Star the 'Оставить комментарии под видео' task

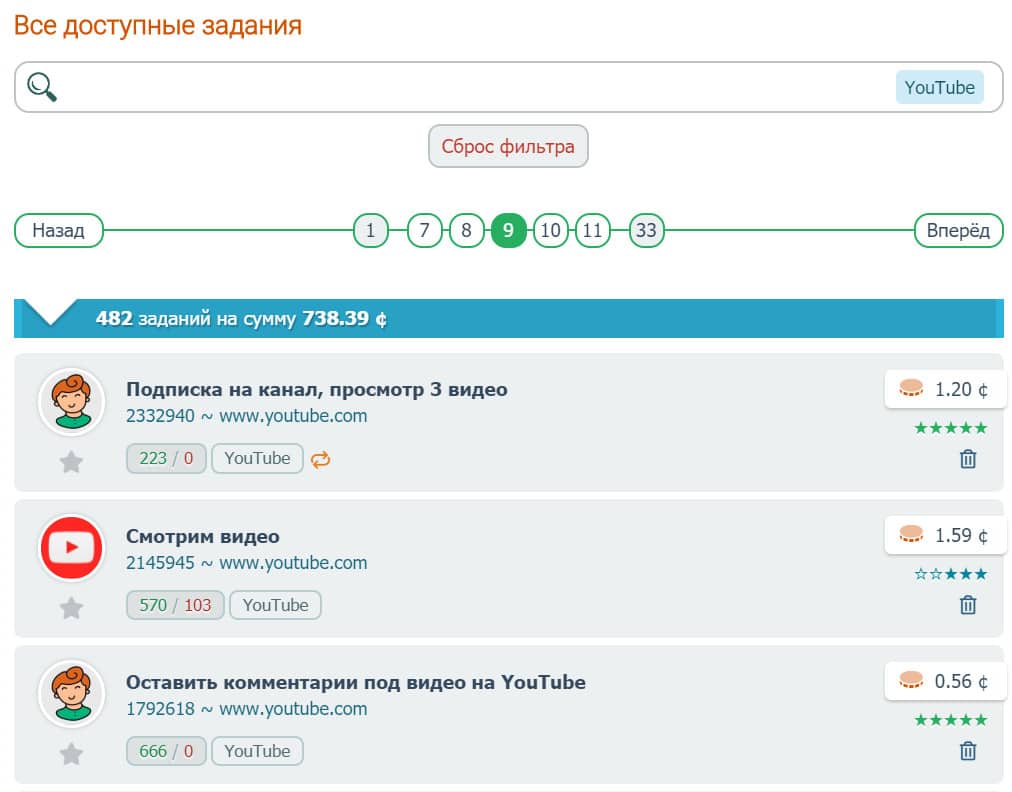click(x=71, y=754)
